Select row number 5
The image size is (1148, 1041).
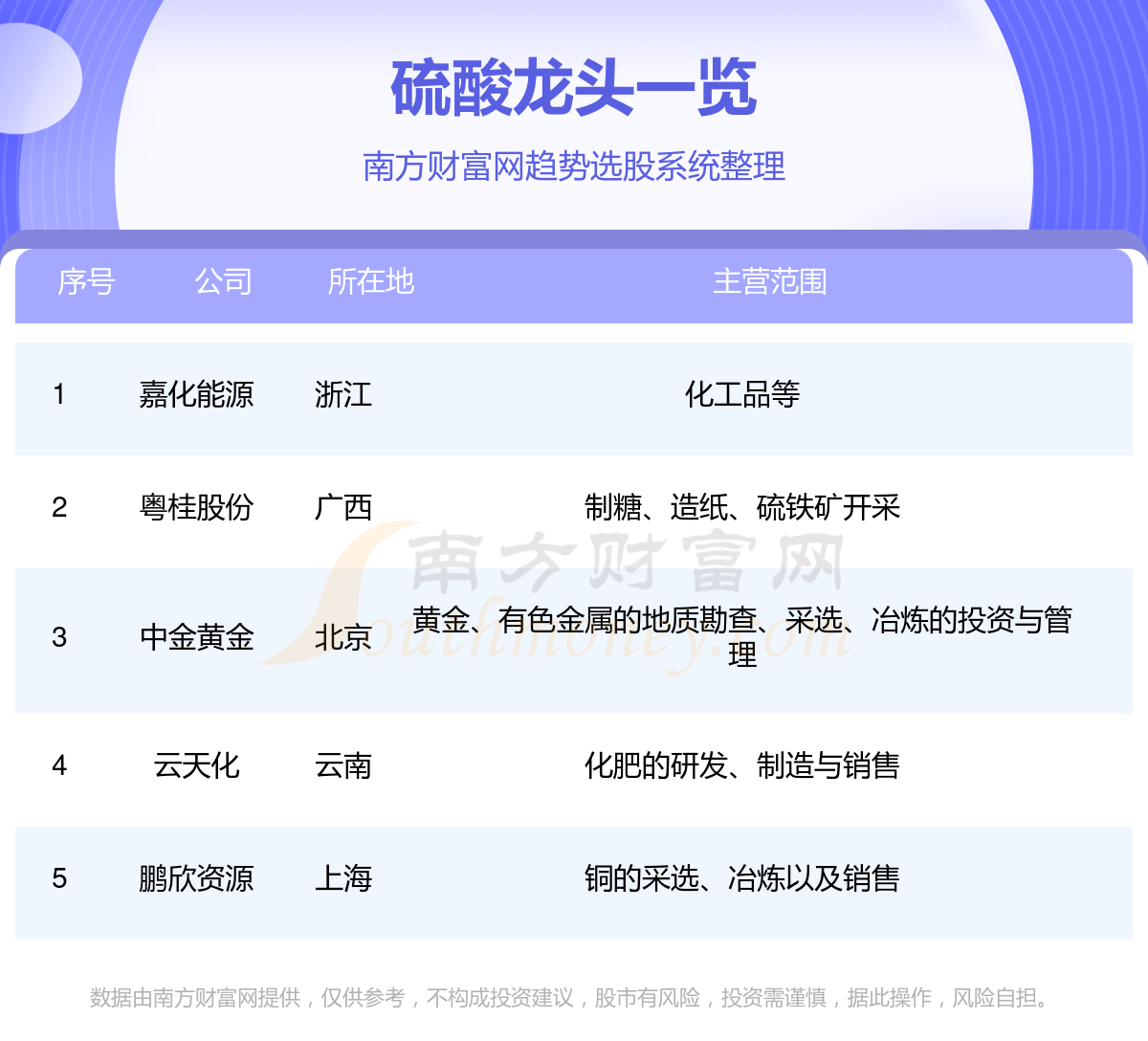pyautogui.click(x=59, y=878)
